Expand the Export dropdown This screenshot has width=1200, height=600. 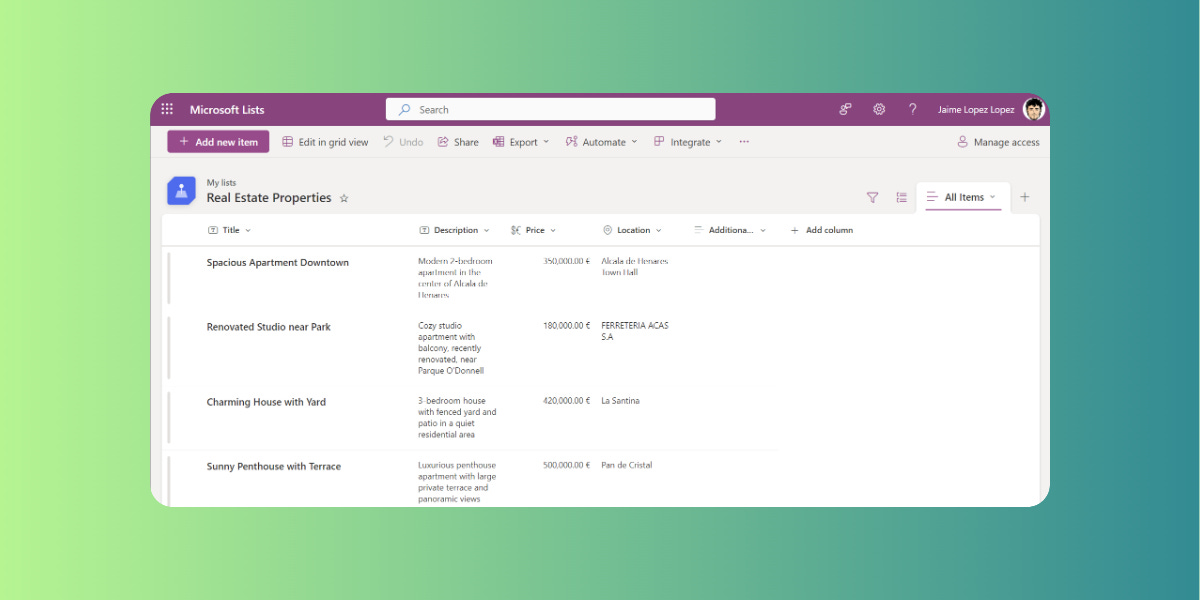pyautogui.click(x=521, y=141)
